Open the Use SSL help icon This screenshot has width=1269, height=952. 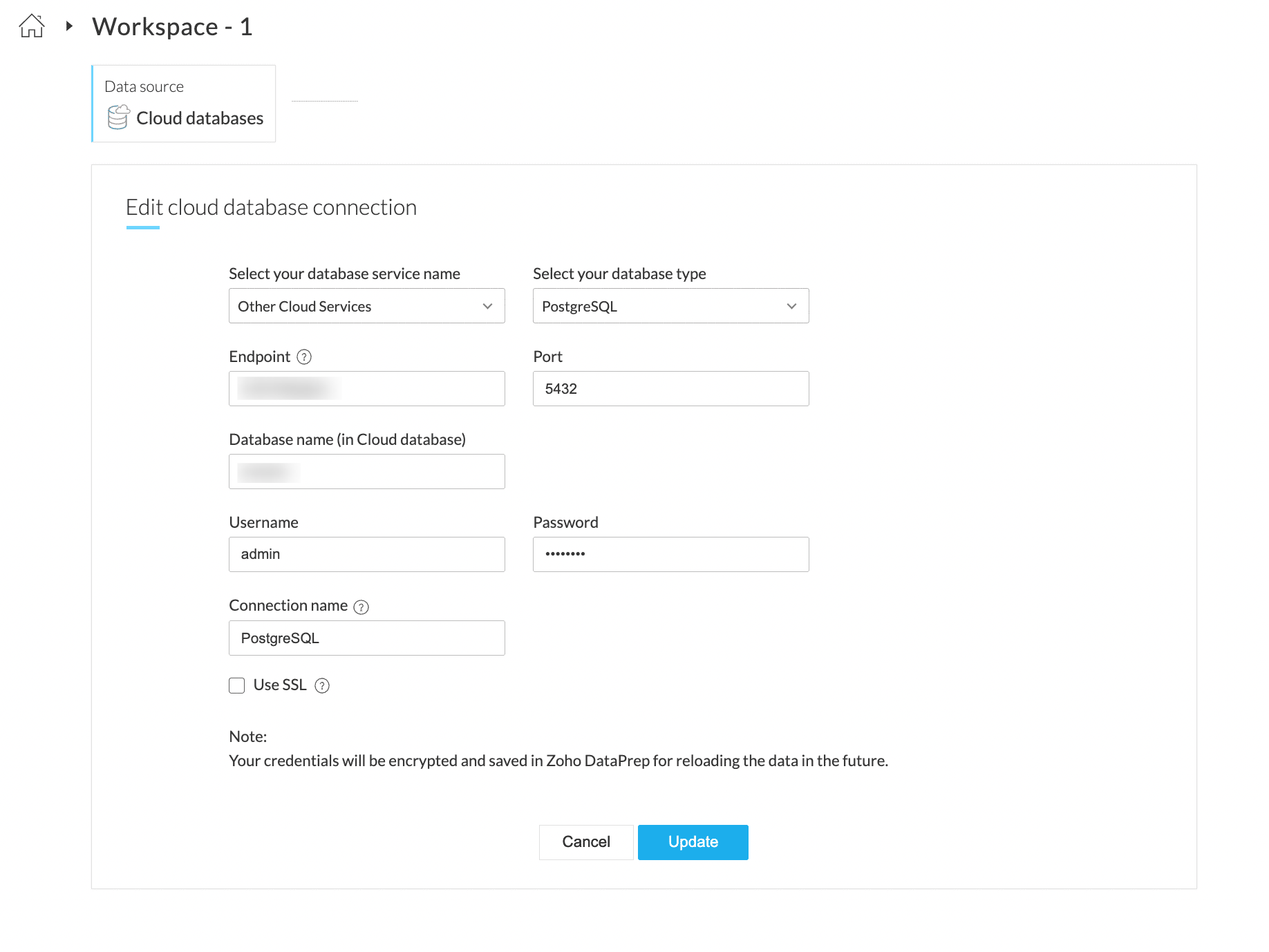(322, 685)
